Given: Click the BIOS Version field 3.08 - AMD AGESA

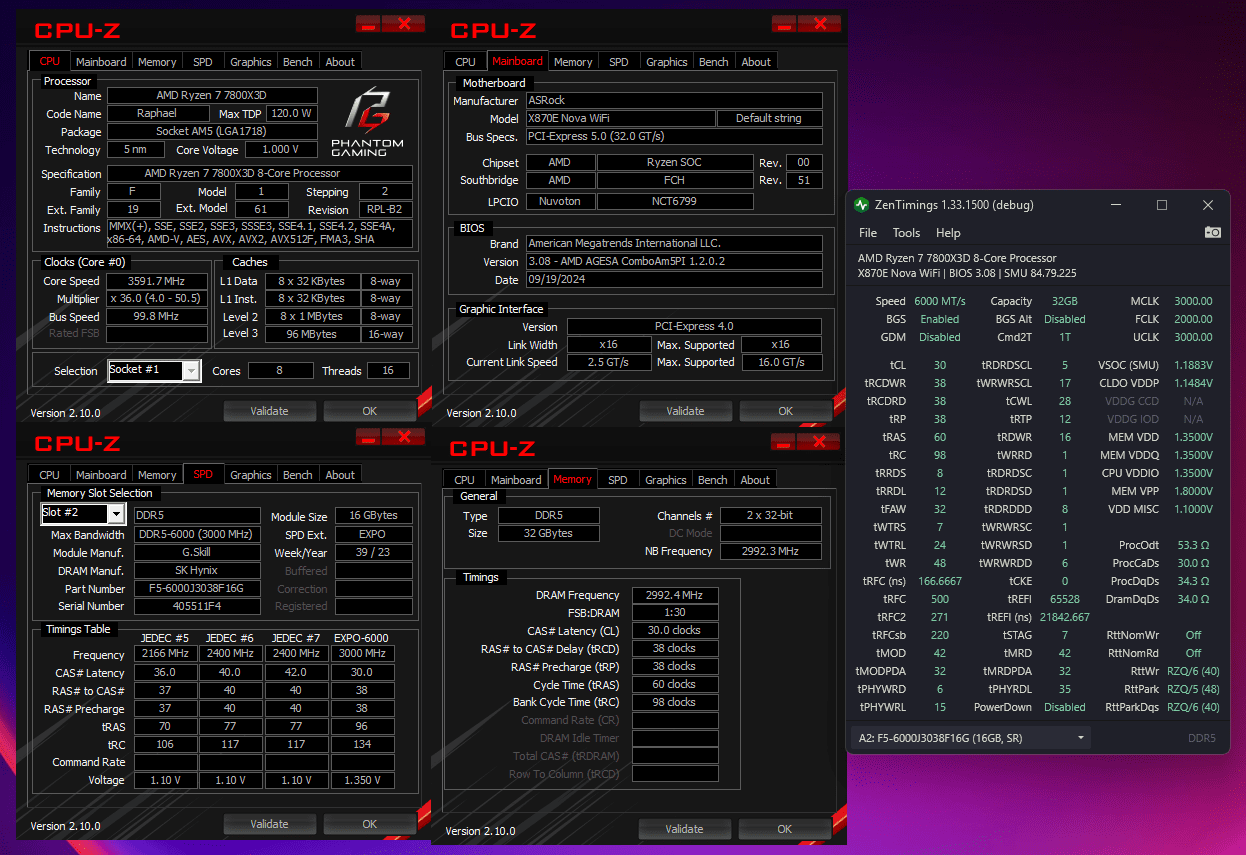Looking at the screenshot, I should 674,262.
